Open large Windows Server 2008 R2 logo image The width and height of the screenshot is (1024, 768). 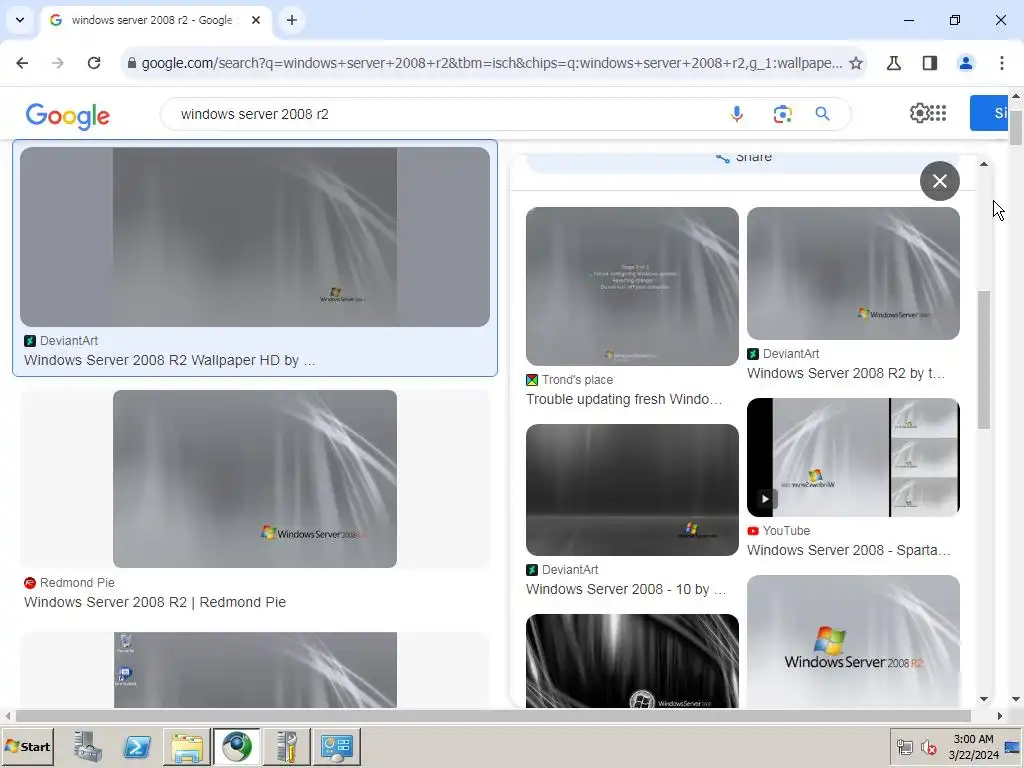pyautogui.click(x=853, y=641)
